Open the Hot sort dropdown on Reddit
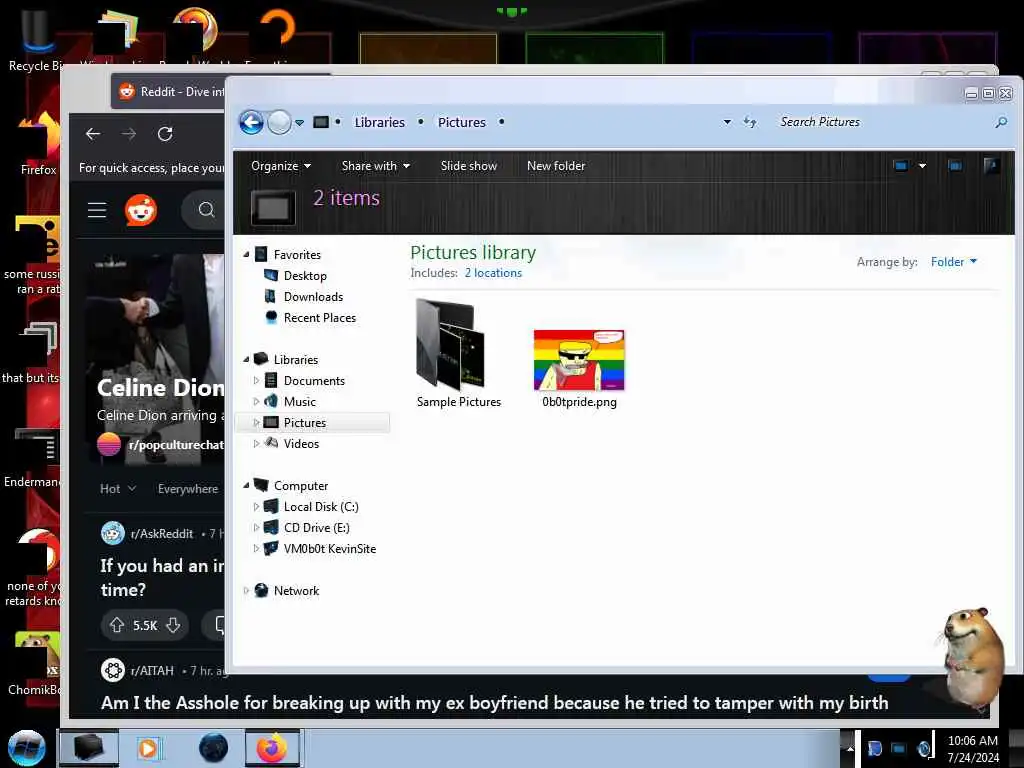1024x768 pixels. 118,488
